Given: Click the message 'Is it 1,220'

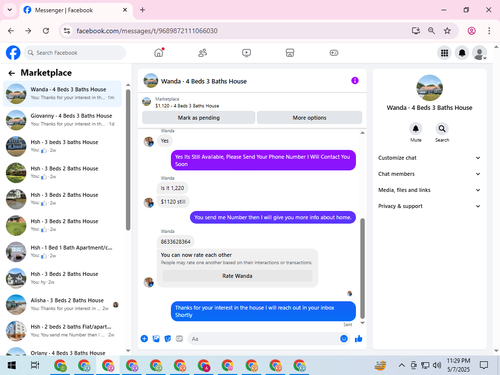Looking at the screenshot, I should [172, 188].
